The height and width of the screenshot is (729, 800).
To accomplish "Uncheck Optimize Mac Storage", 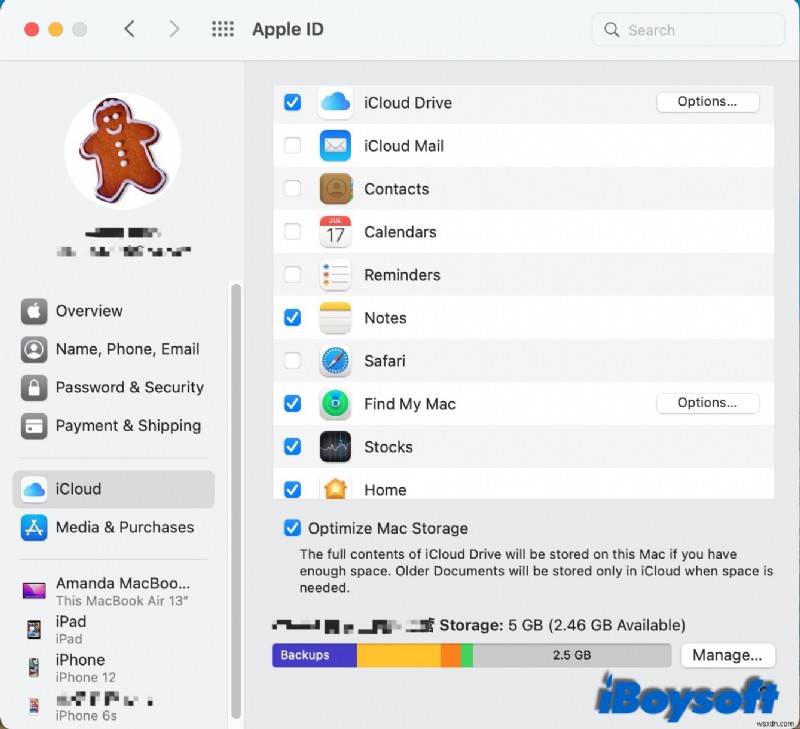I will click(292, 528).
